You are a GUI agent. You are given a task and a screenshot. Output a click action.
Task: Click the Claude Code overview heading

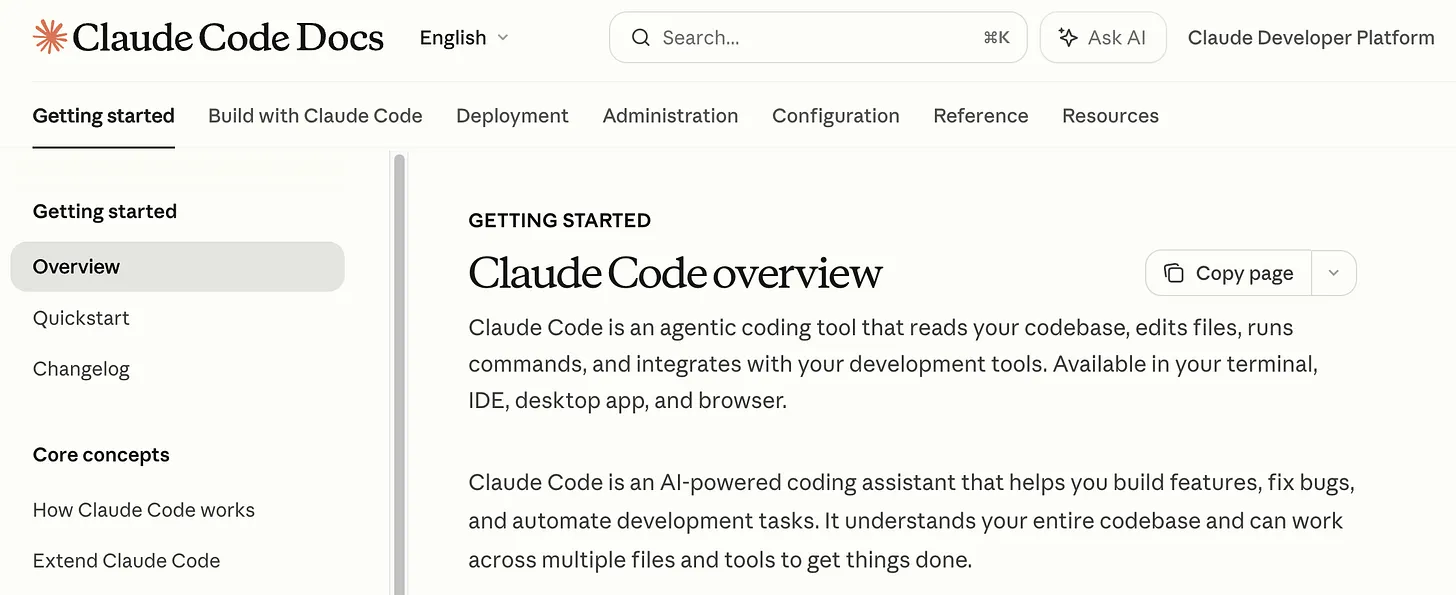[675, 273]
